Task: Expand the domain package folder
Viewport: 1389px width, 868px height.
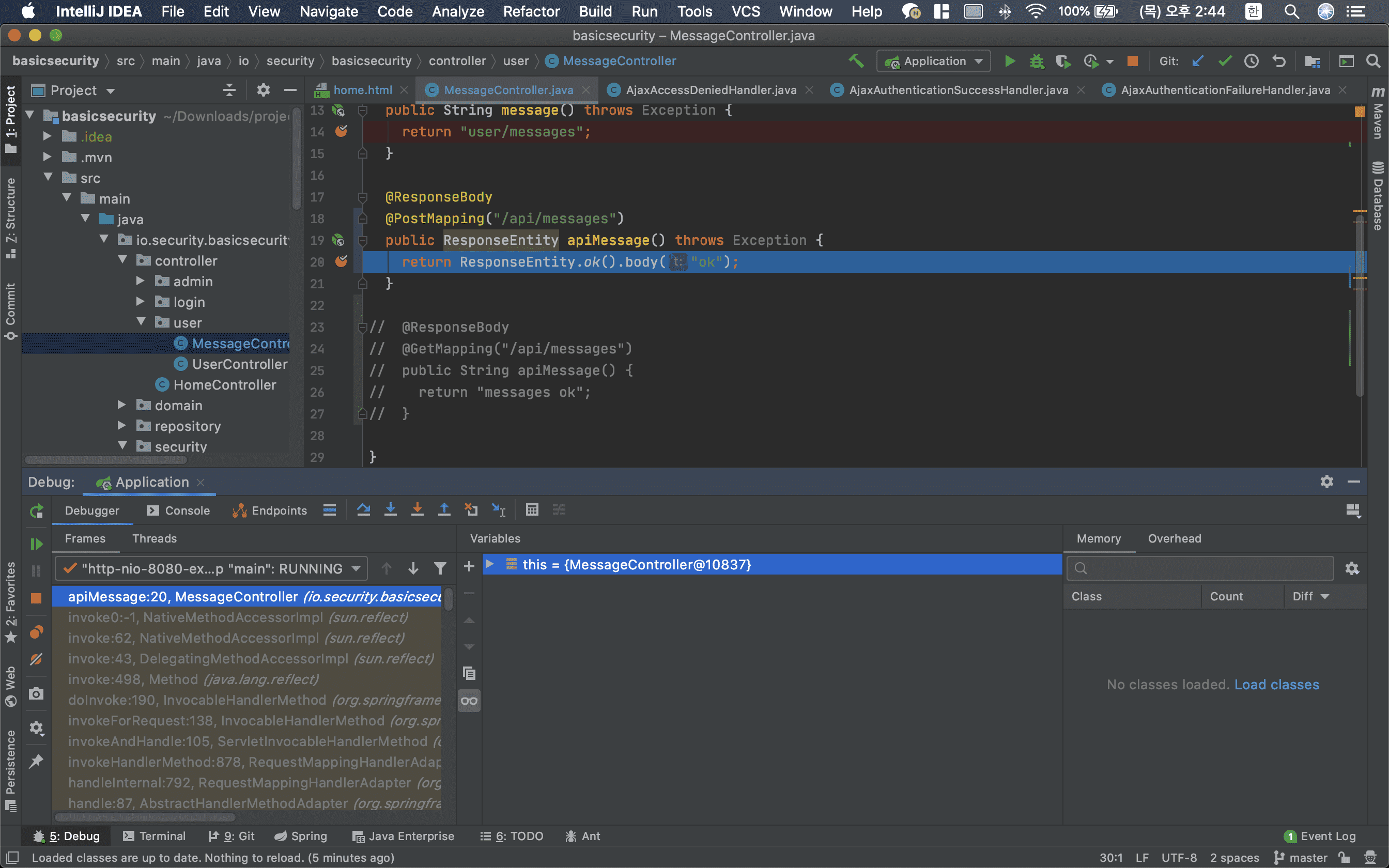Action: click(x=121, y=405)
